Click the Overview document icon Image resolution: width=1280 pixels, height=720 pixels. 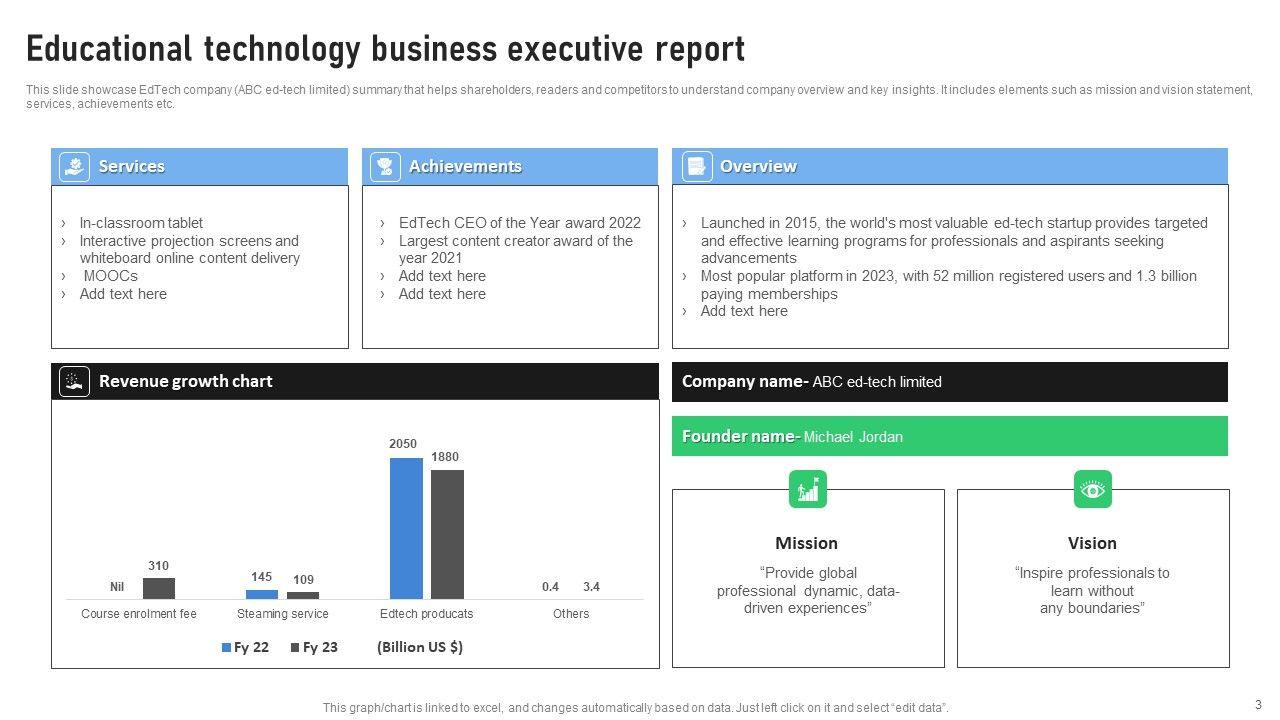[697, 167]
